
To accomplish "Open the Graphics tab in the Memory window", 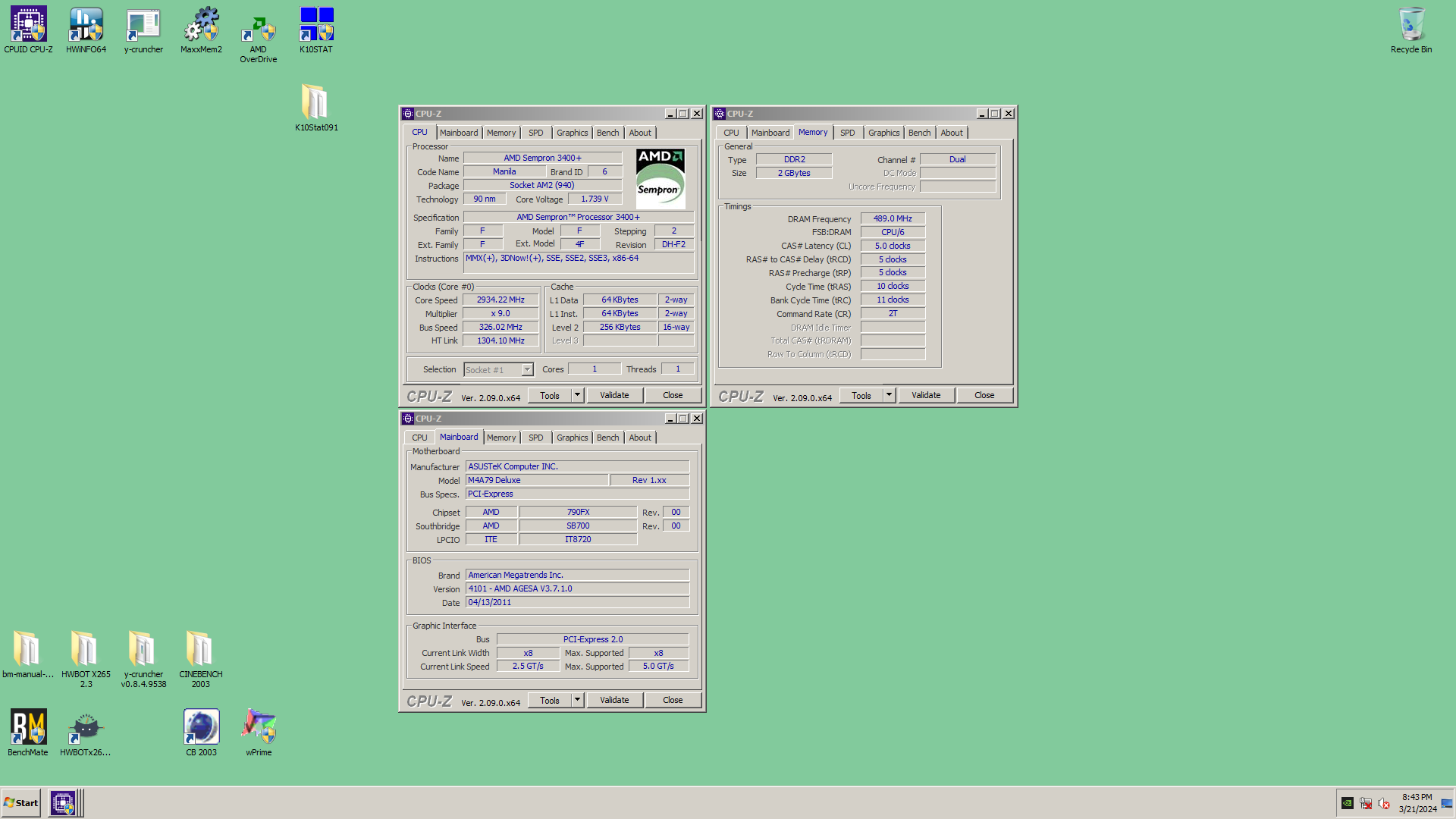I will pyautogui.click(x=884, y=133).
